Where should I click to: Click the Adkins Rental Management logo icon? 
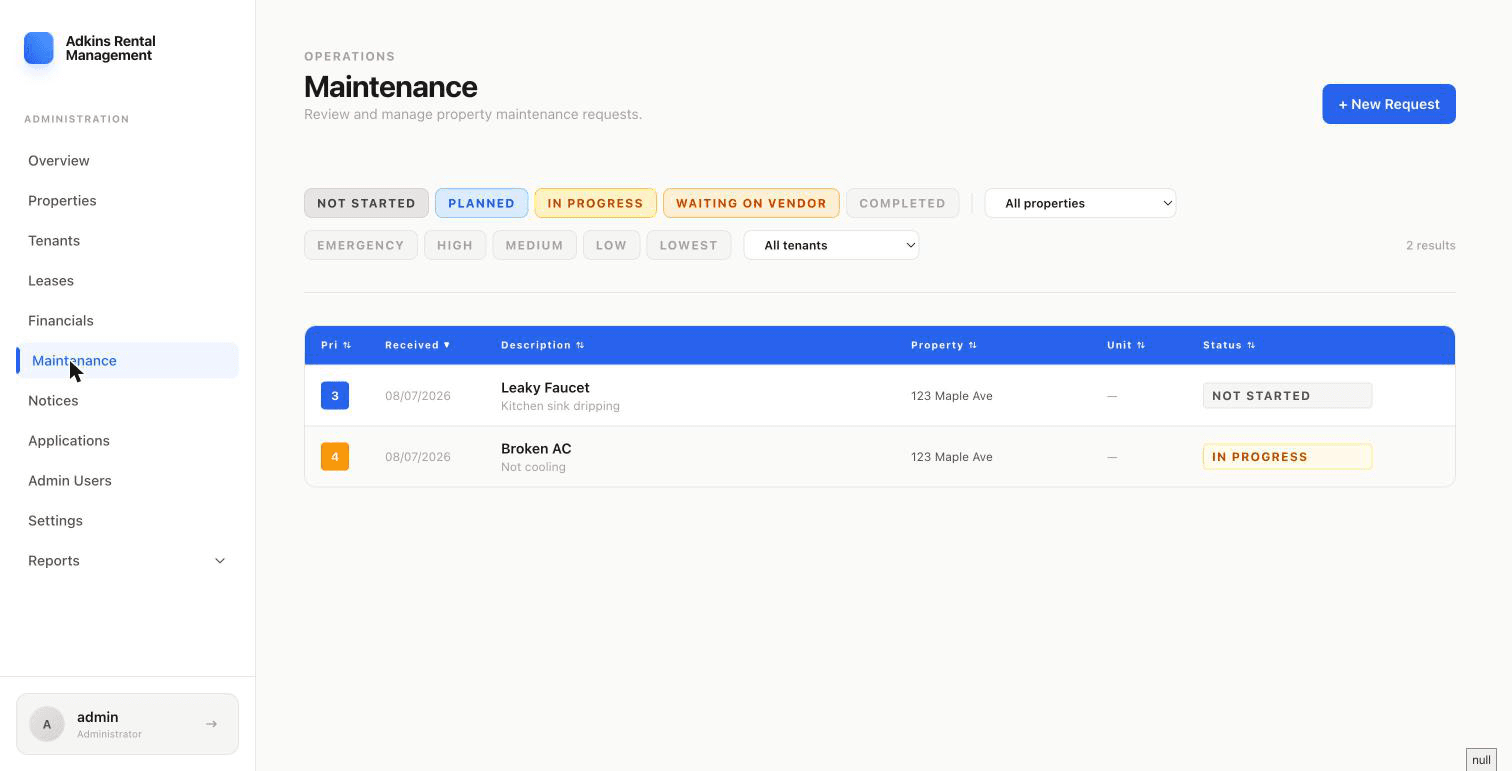click(x=39, y=48)
